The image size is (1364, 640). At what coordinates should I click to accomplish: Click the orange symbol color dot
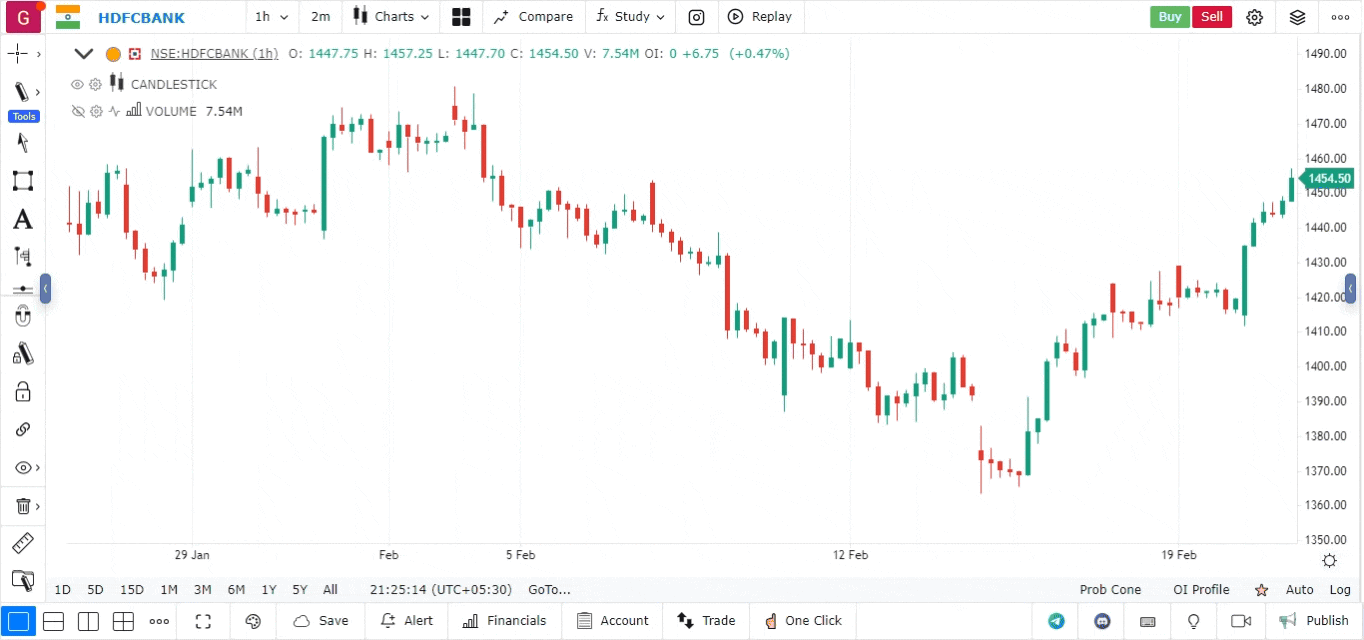[113, 54]
